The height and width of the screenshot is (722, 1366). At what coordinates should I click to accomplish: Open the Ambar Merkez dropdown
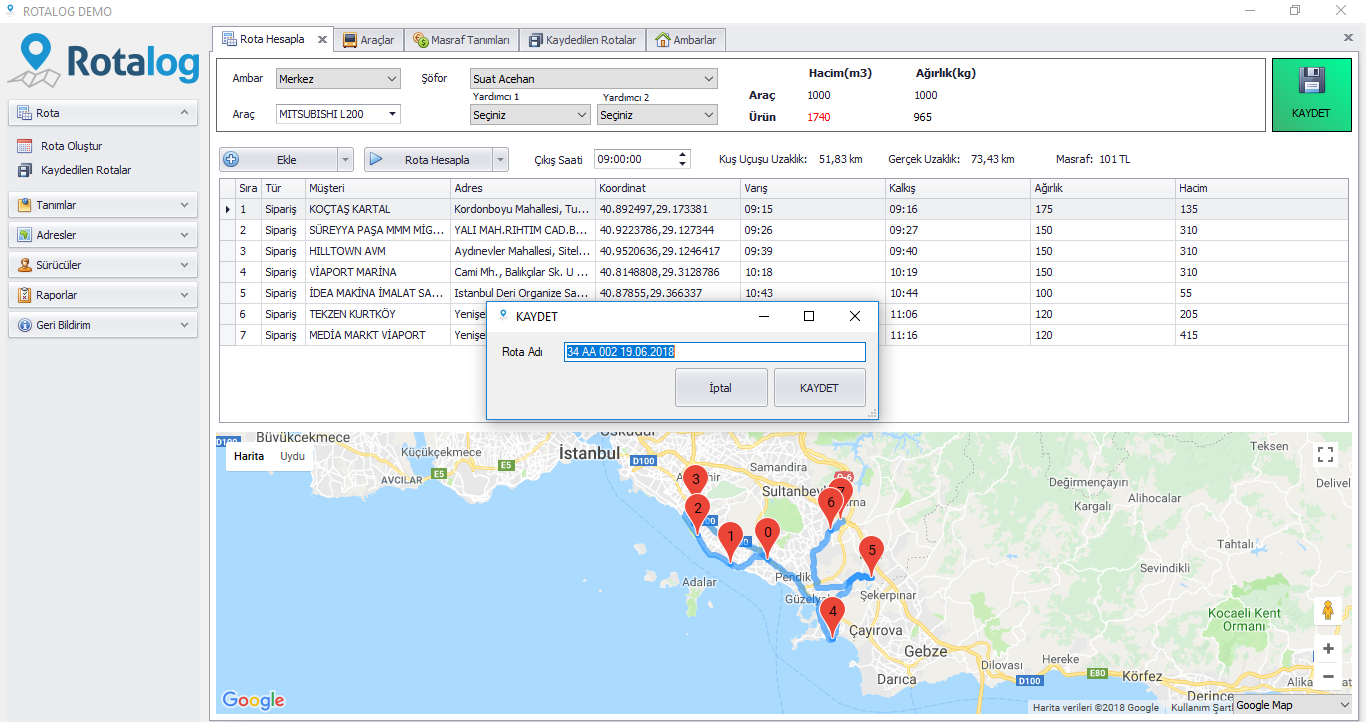391,79
